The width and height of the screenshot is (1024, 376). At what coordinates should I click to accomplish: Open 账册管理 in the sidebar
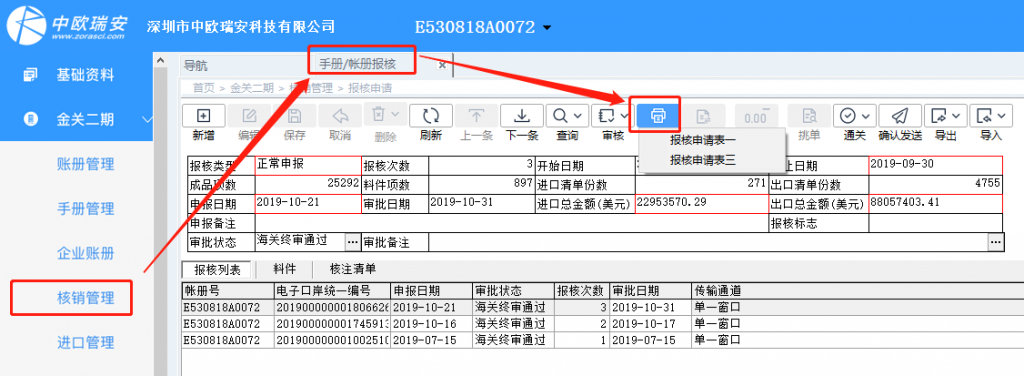coord(86,164)
